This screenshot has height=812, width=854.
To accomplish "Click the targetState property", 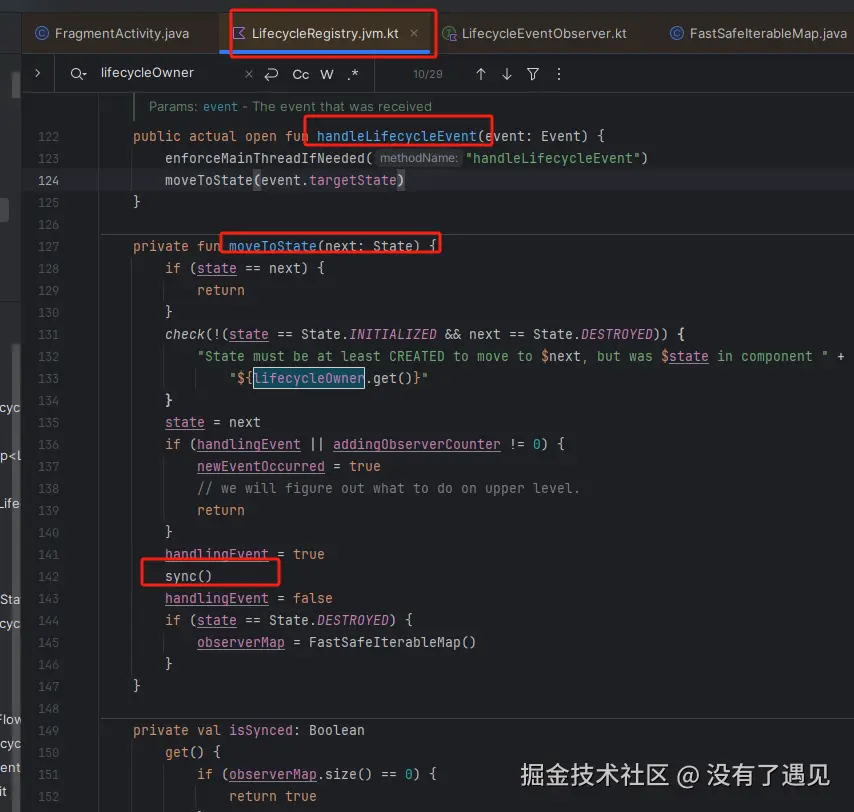I will point(352,180).
